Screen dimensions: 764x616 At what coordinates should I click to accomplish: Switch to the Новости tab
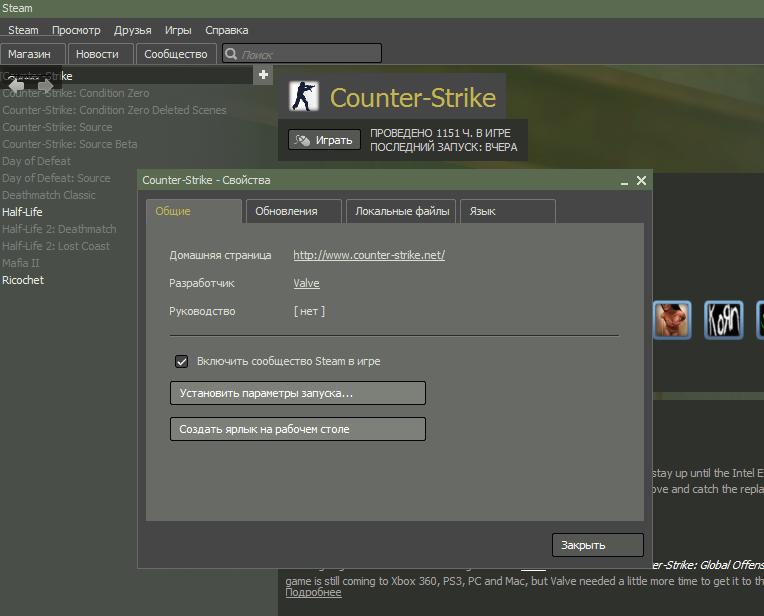pos(100,54)
